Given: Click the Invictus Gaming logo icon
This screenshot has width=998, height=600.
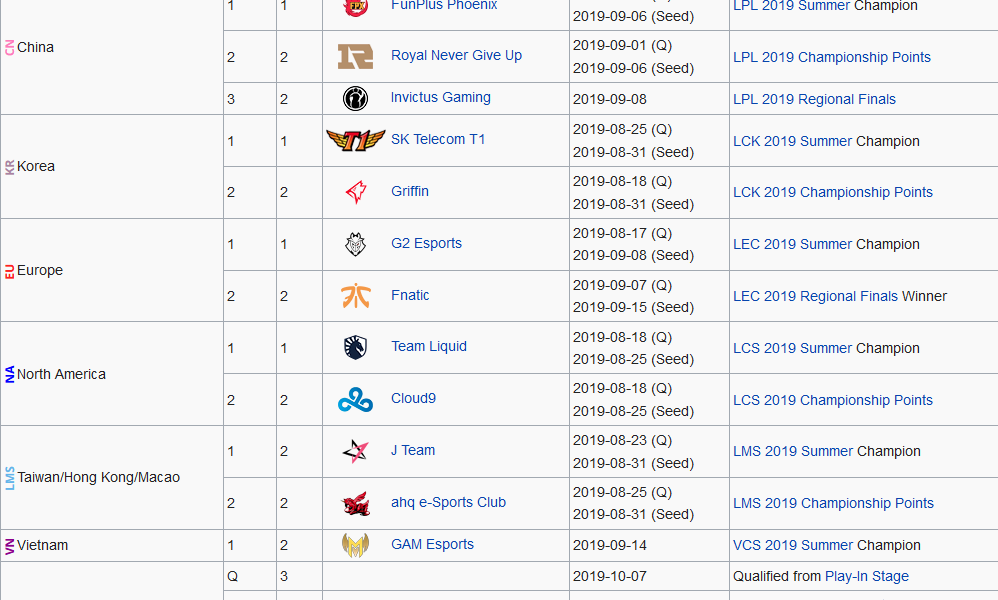Looking at the screenshot, I should click(x=355, y=98).
